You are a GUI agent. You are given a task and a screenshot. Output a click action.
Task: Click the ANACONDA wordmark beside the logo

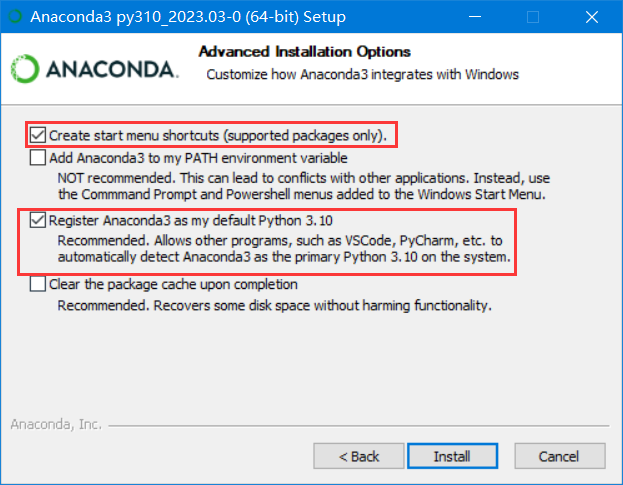point(112,70)
